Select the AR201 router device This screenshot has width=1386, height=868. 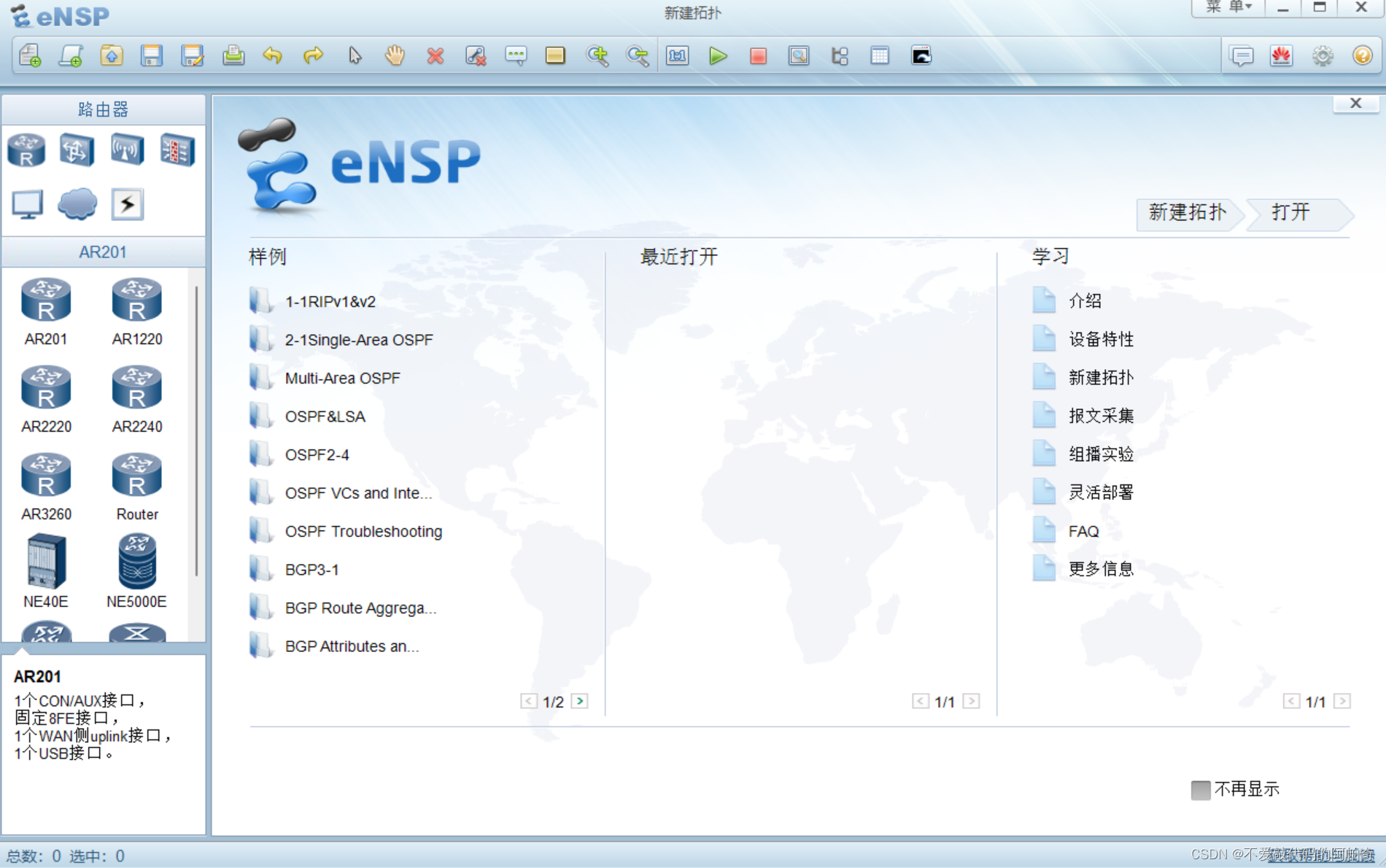(x=46, y=311)
